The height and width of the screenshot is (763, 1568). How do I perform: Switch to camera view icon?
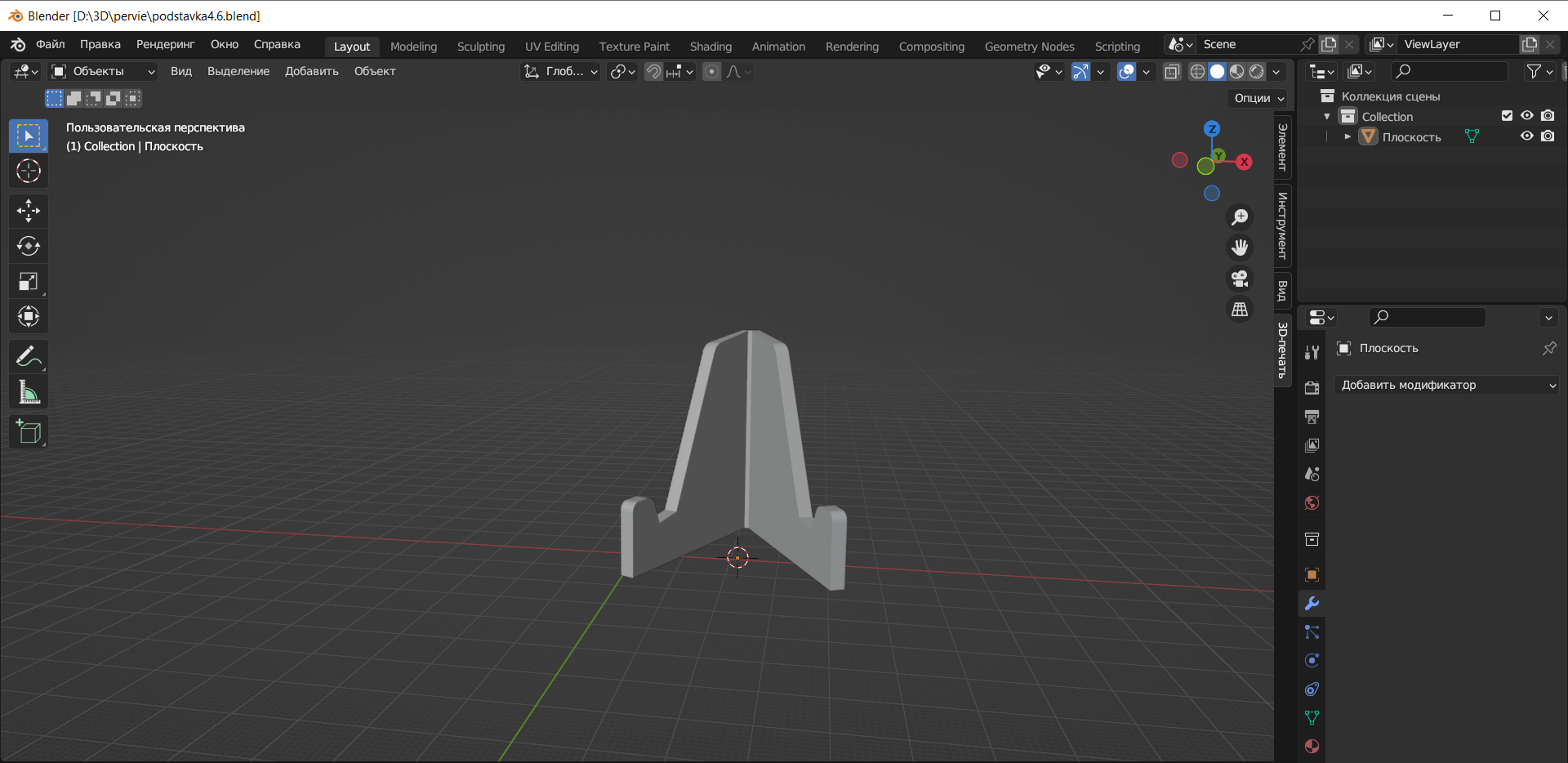click(x=1240, y=279)
